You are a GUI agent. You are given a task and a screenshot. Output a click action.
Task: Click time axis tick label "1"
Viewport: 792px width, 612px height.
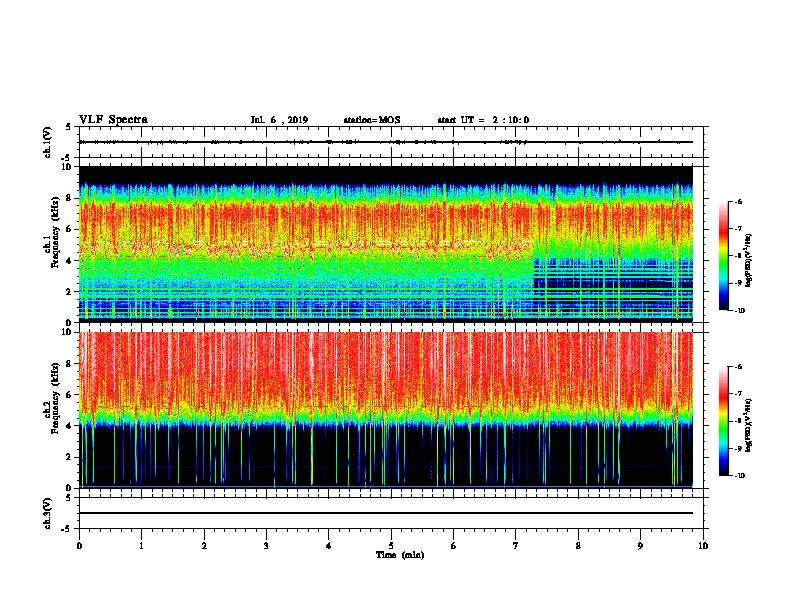141,546
